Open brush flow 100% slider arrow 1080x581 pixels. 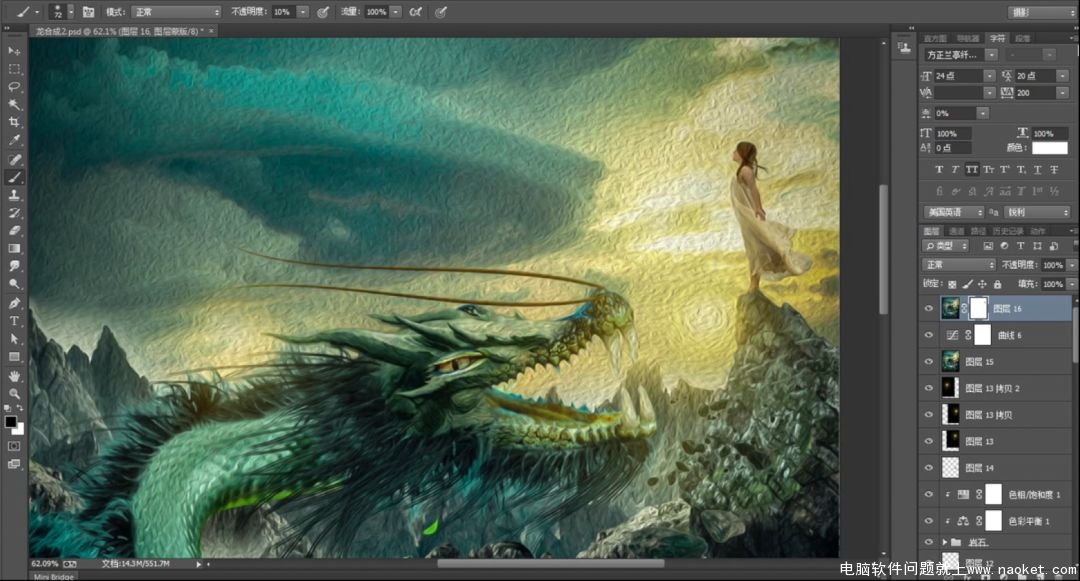click(x=395, y=12)
